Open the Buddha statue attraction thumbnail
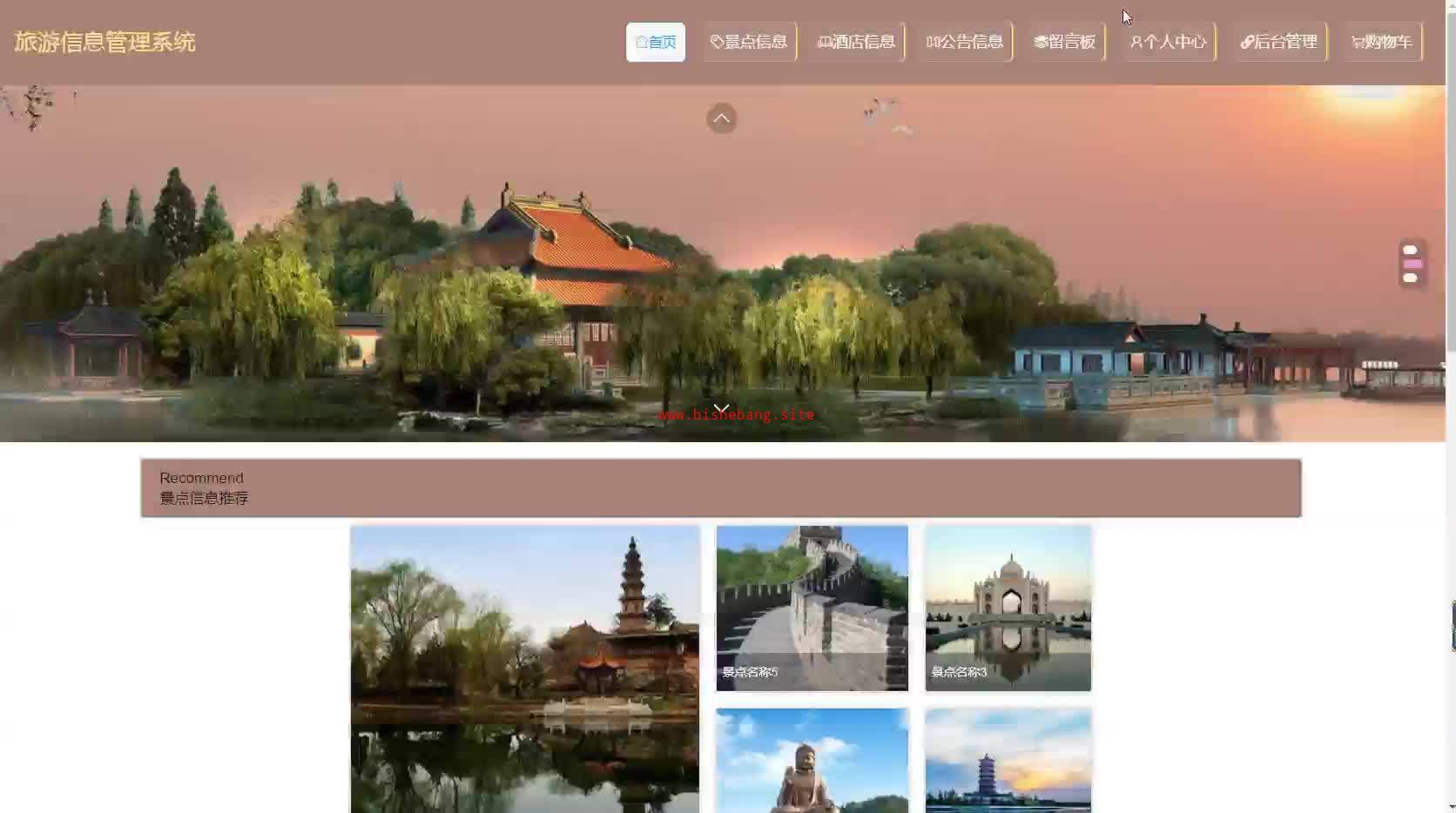 click(812, 761)
